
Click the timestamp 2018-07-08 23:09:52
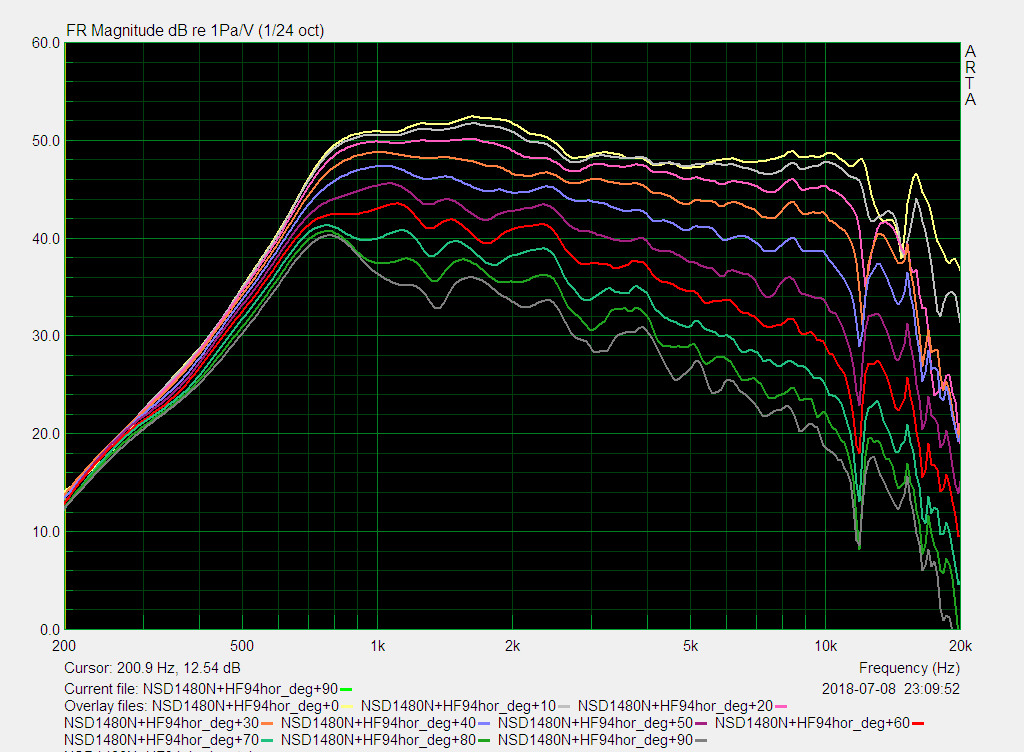pos(891,689)
